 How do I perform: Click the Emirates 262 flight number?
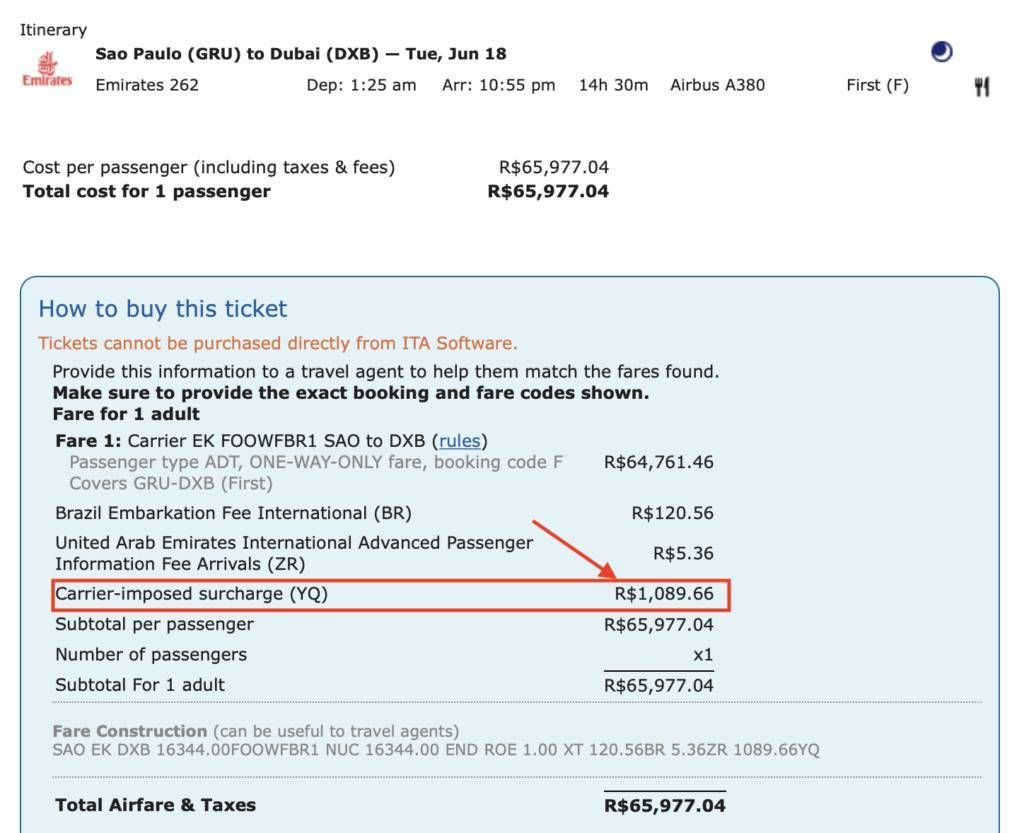[147, 85]
